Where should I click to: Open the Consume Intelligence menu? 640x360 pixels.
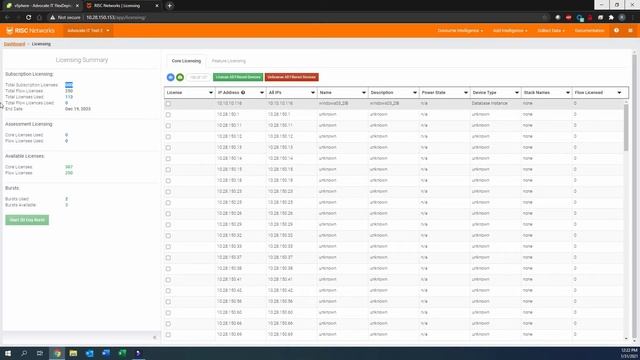[460, 31]
